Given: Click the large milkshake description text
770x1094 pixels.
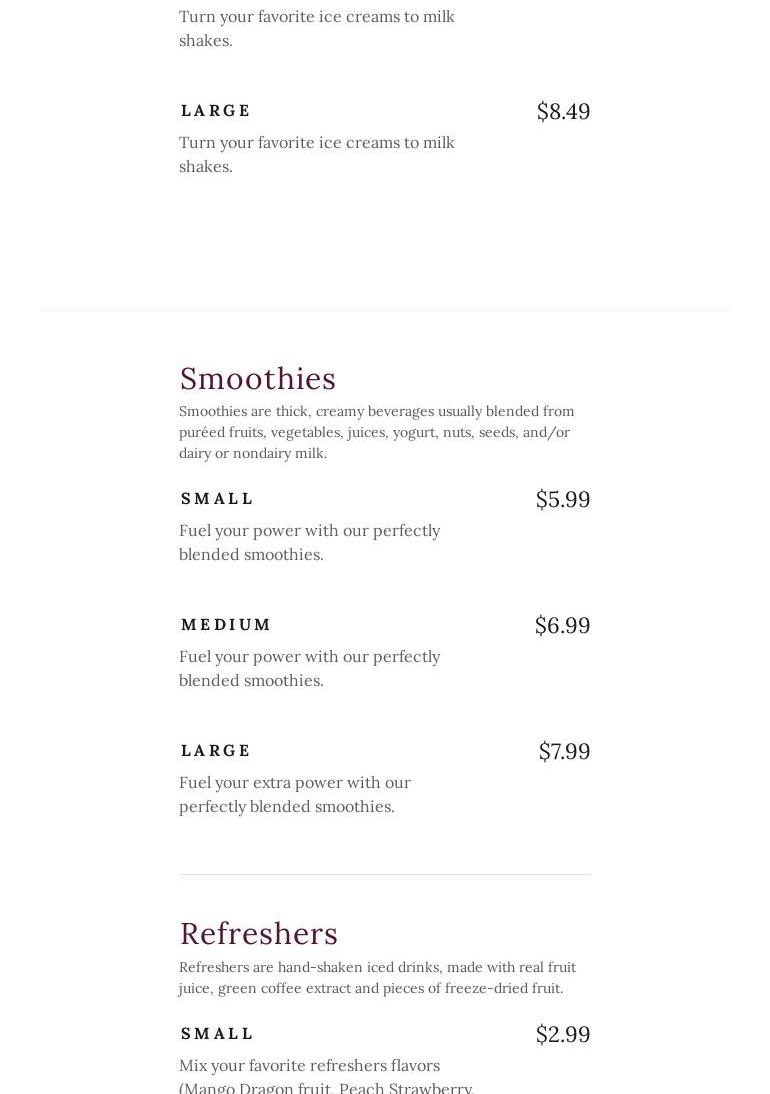Looking at the screenshot, I should (x=317, y=154).
